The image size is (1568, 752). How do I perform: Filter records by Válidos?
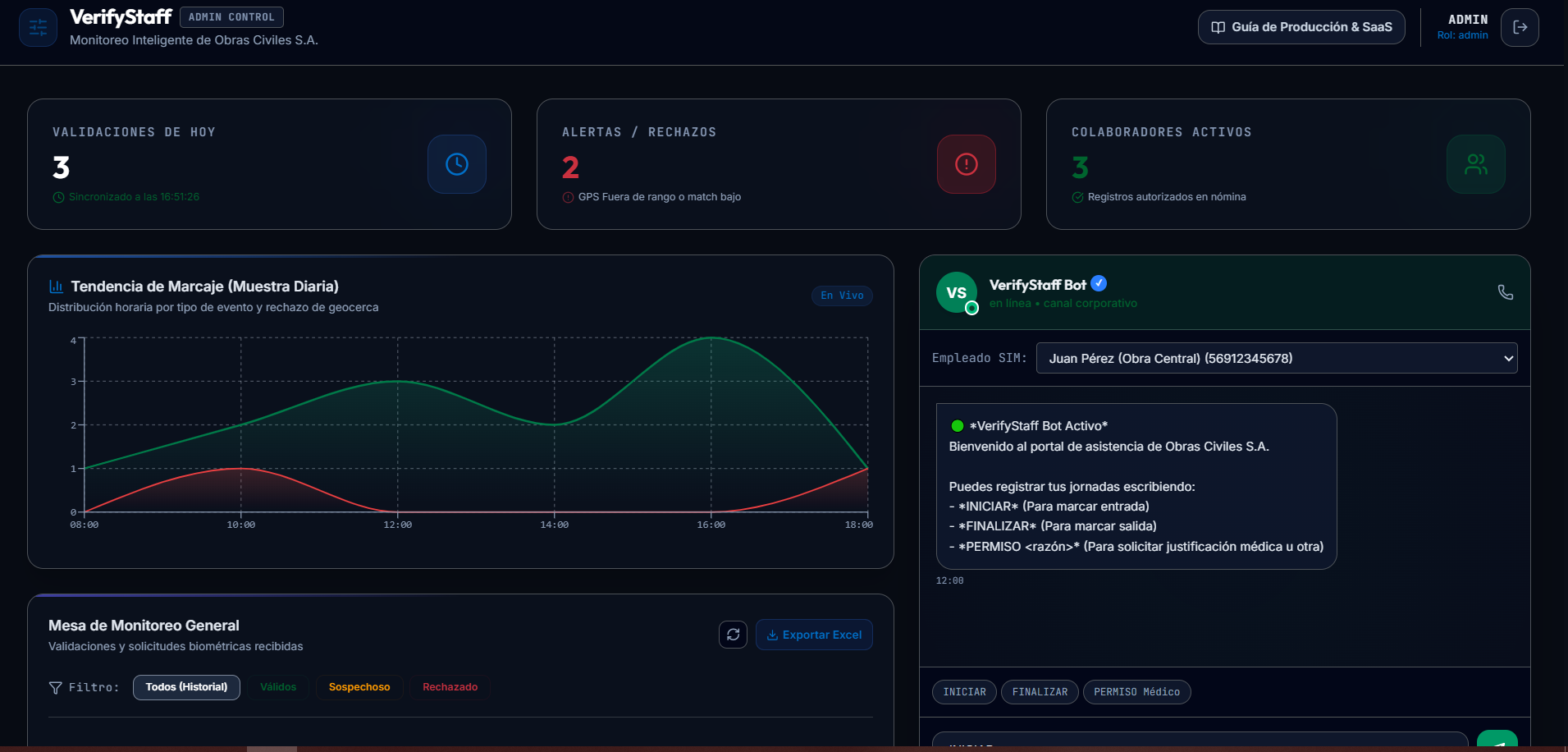tap(278, 687)
